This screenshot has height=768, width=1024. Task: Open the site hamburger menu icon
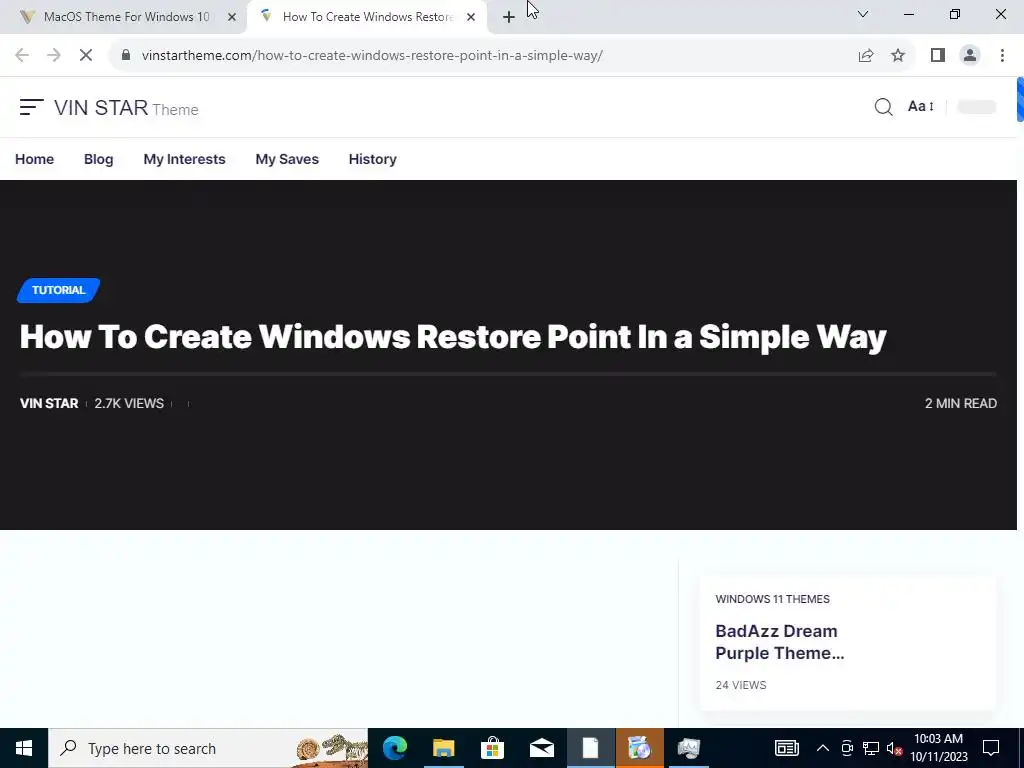pyautogui.click(x=31, y=107)
